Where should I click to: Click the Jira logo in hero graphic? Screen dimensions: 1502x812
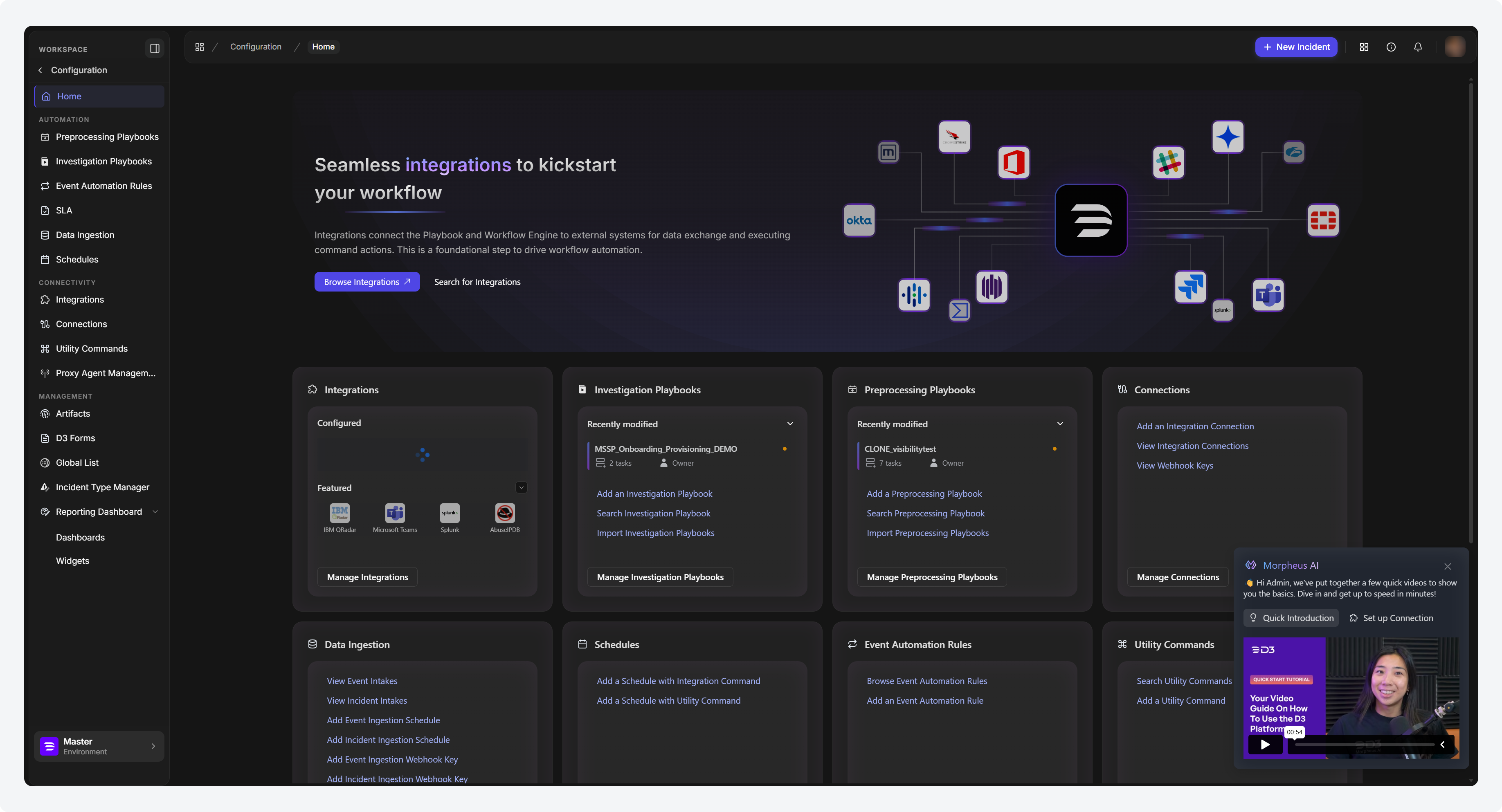1190,287
